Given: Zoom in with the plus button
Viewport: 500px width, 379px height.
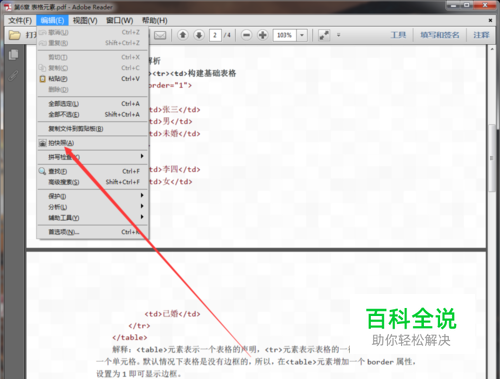Looking at the screenshot, I should (263, 35).
